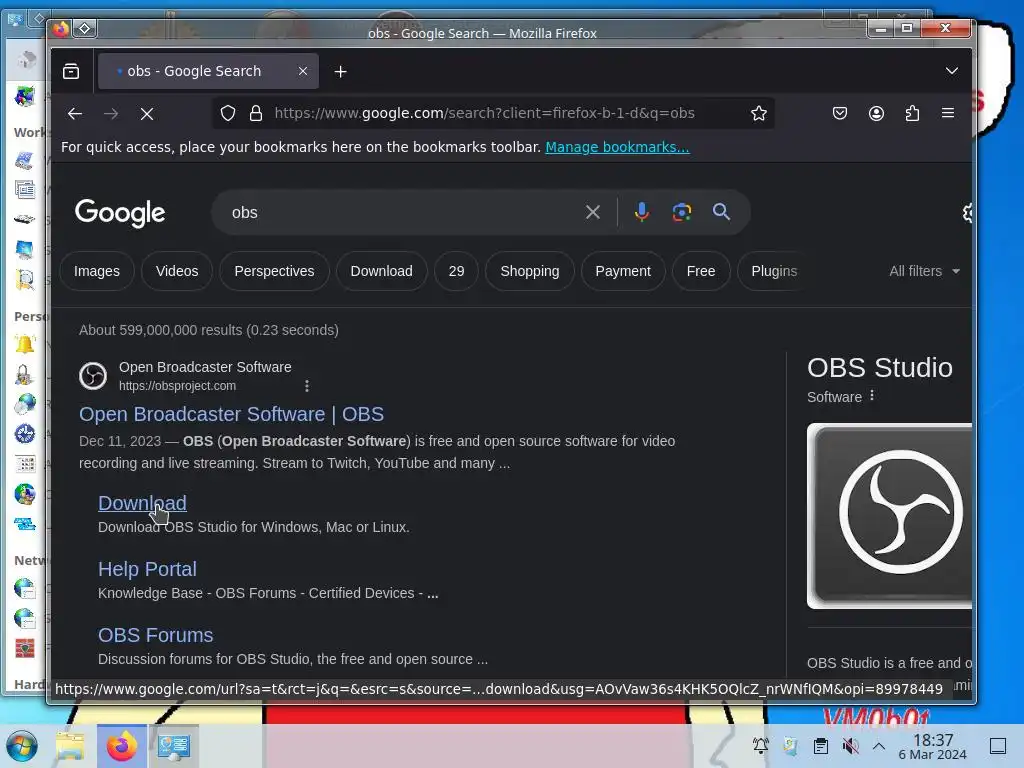
Task: Select the Plugins filter chip
Action: [x=774, y=271]
